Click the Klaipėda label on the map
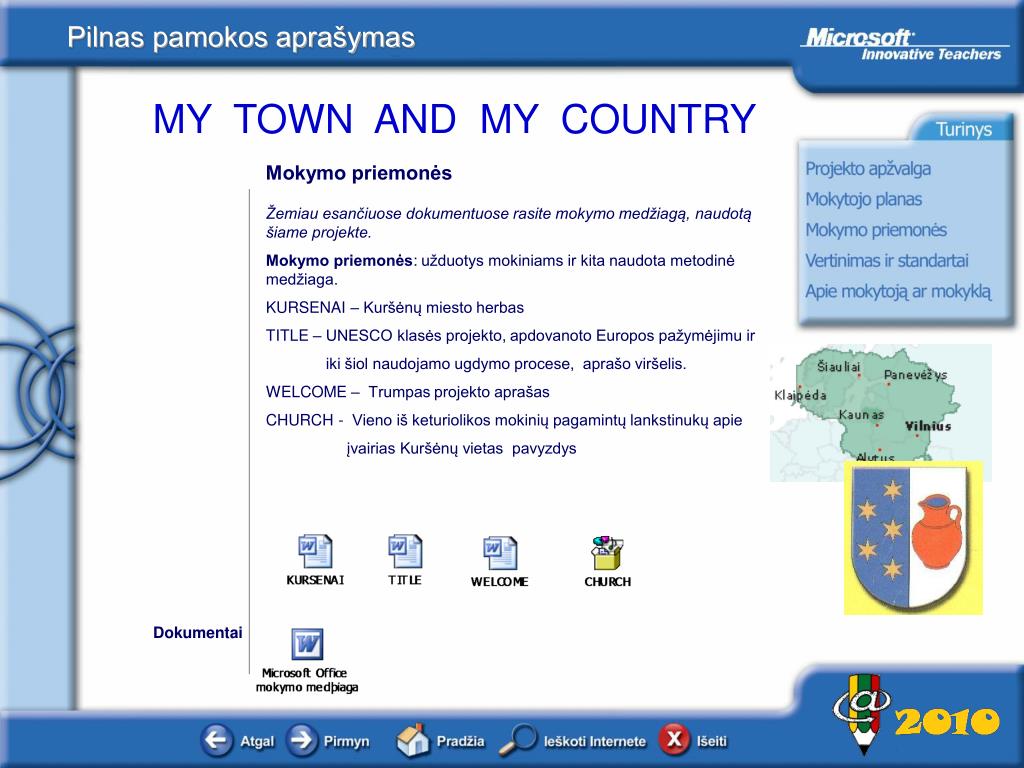The height and width of the screenshot is (768, 1024). (x=800, y=395)
